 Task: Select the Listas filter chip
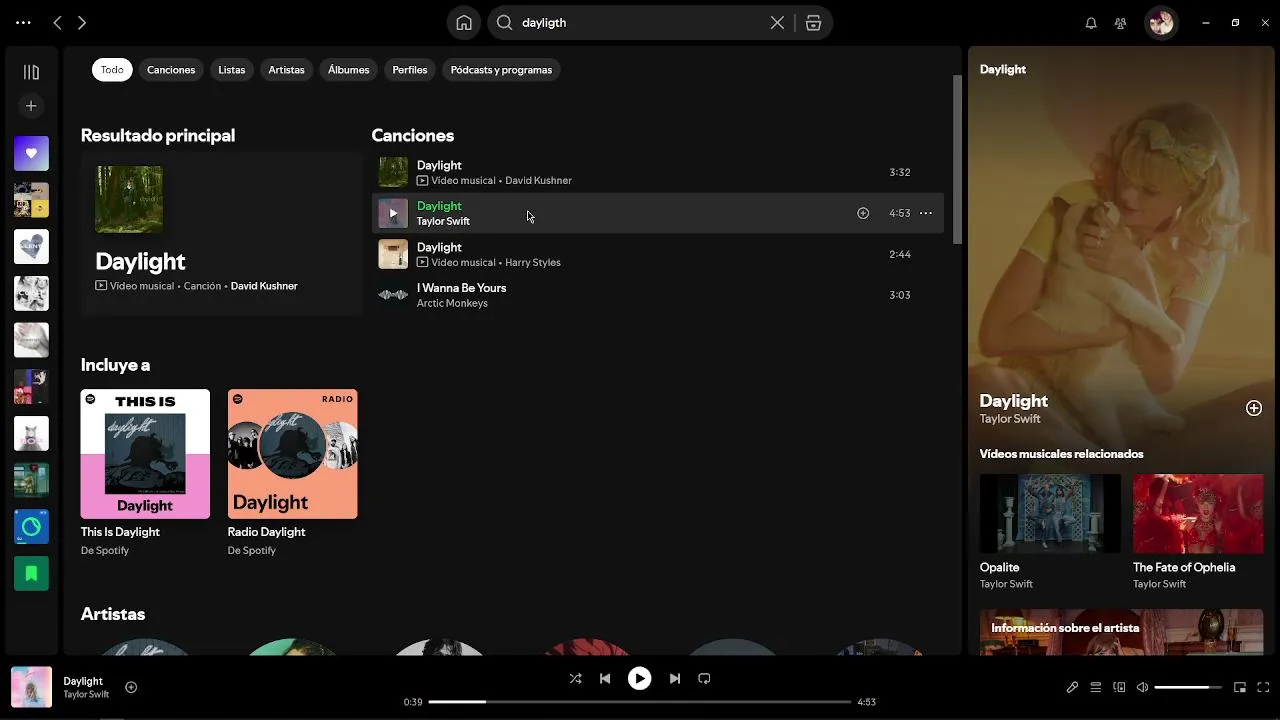point(232,70)
